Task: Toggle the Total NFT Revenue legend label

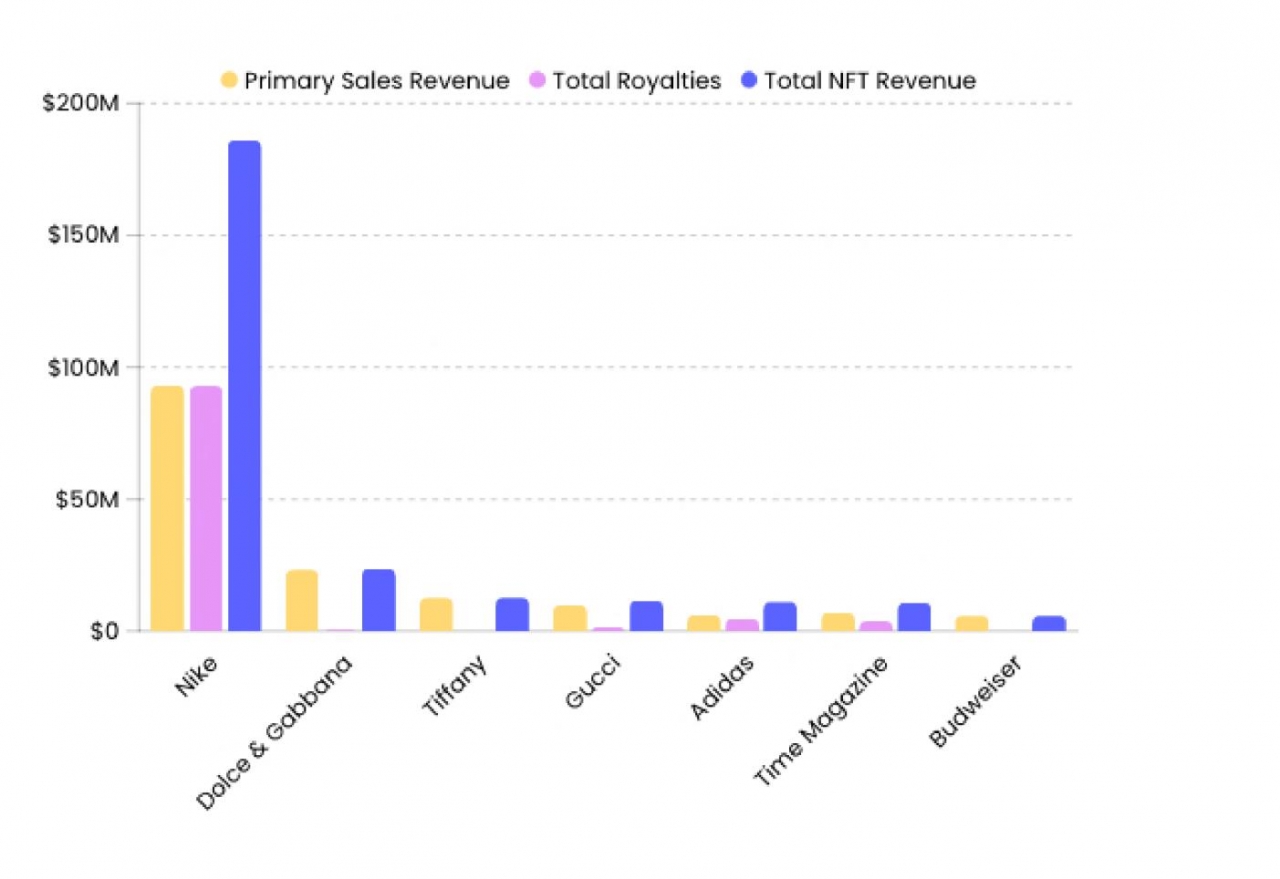Action: [x=869, y=81]
